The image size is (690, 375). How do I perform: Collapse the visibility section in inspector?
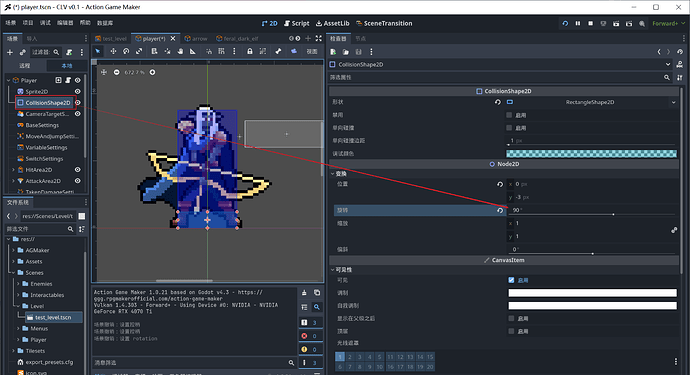[x=333, y=270]
